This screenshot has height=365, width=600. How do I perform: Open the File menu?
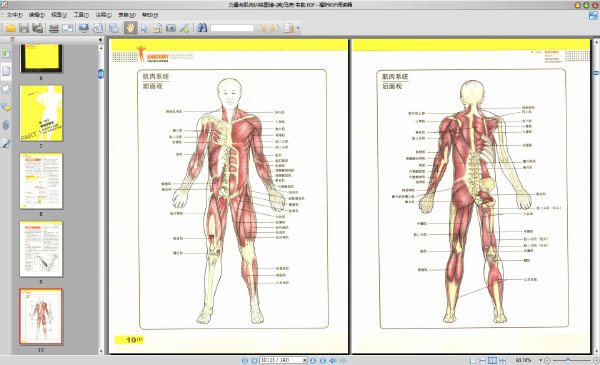click(14, 15)
